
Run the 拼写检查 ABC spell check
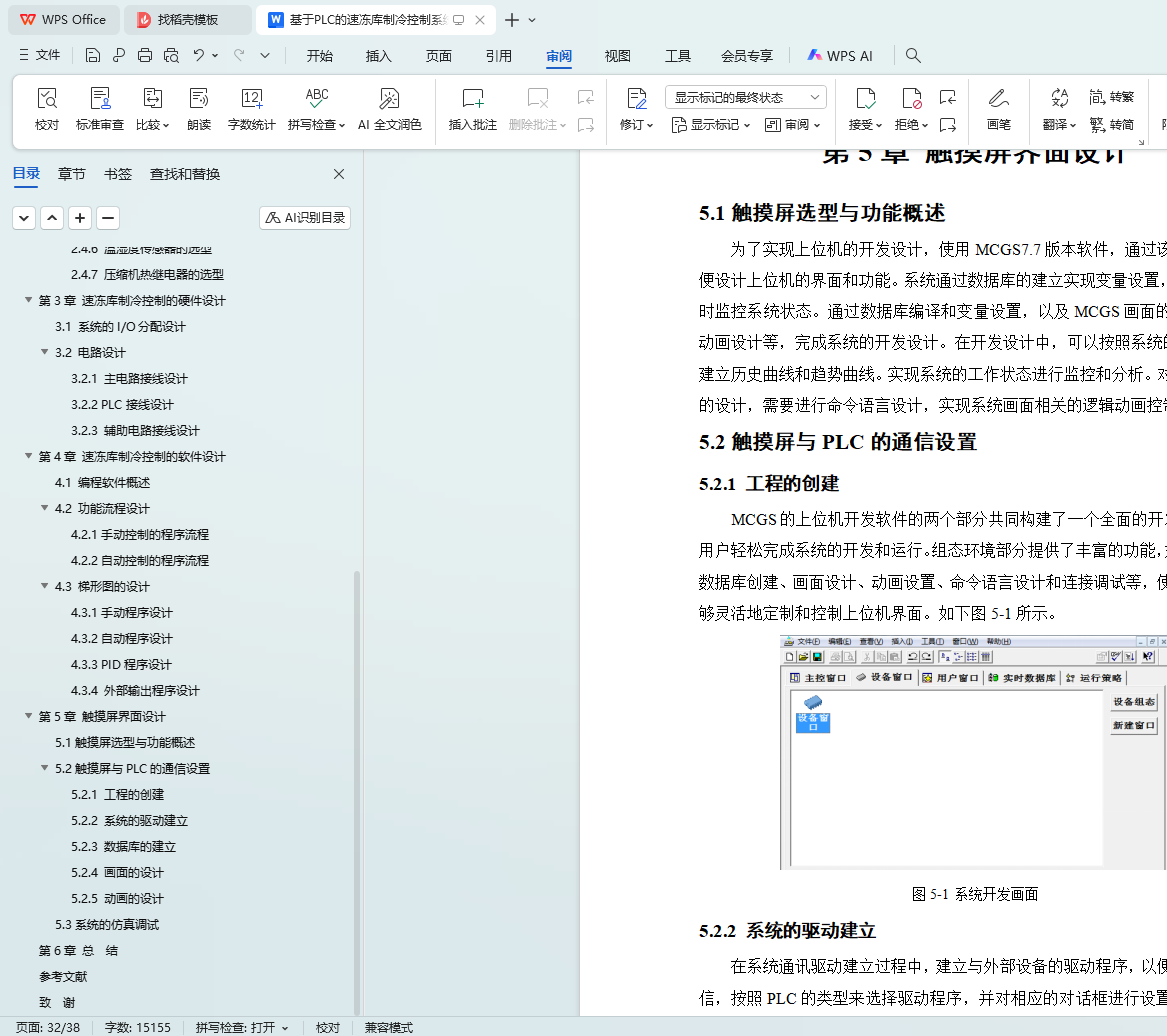point(316,109)
